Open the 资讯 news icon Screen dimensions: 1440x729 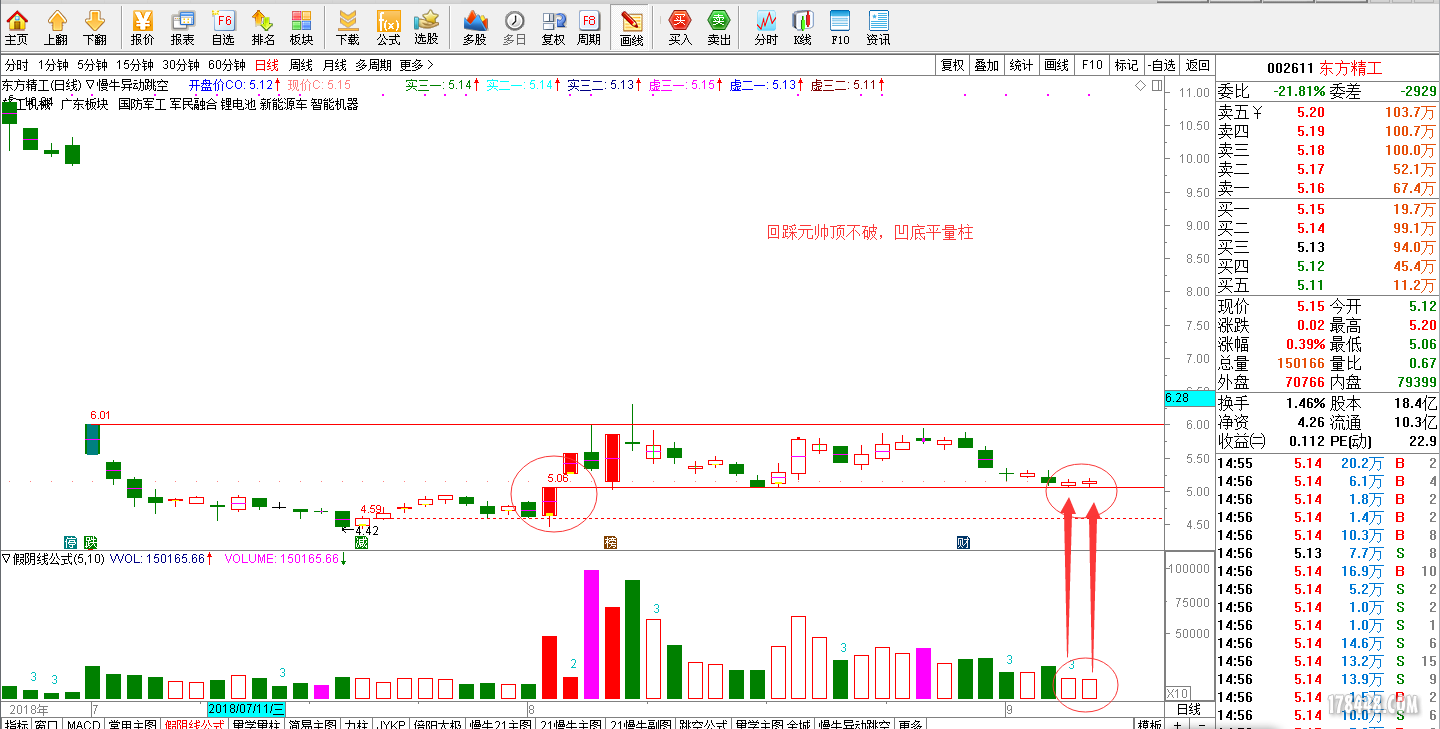(879, 27)
